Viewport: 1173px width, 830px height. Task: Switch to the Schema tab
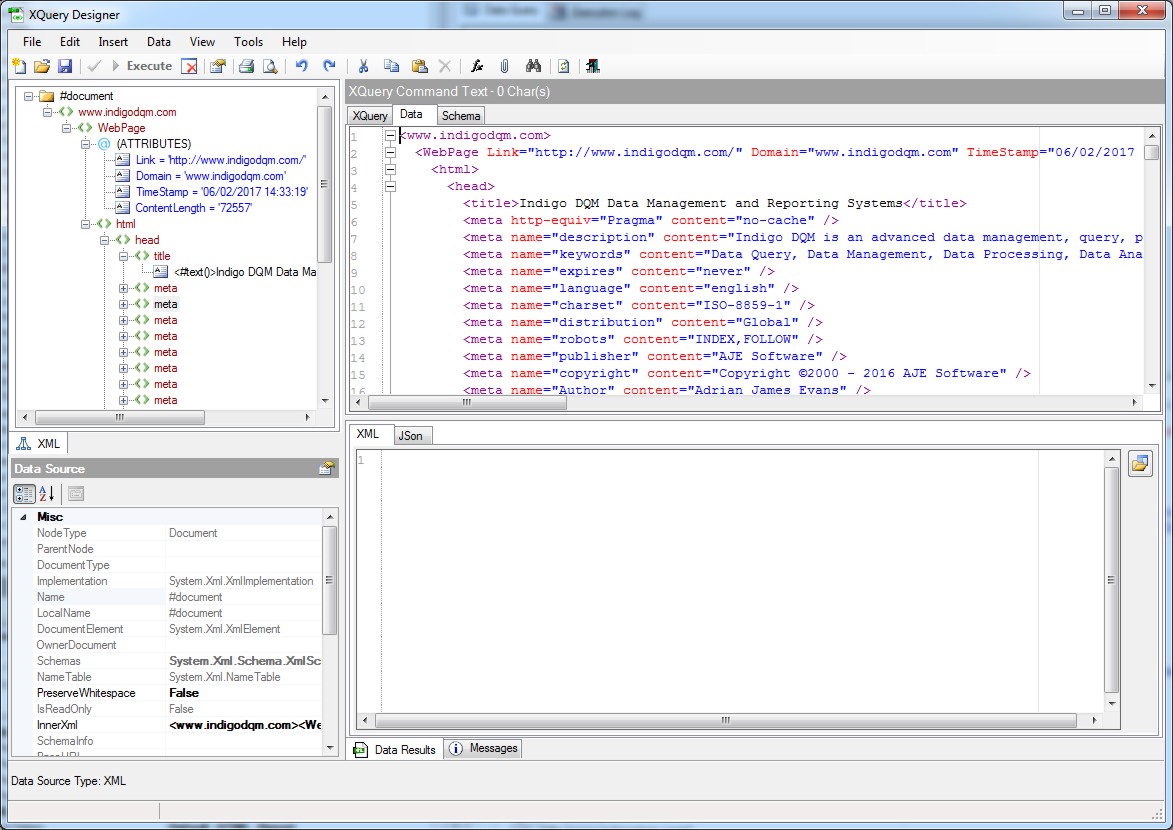pyautogui.click(x=461, y=116)
